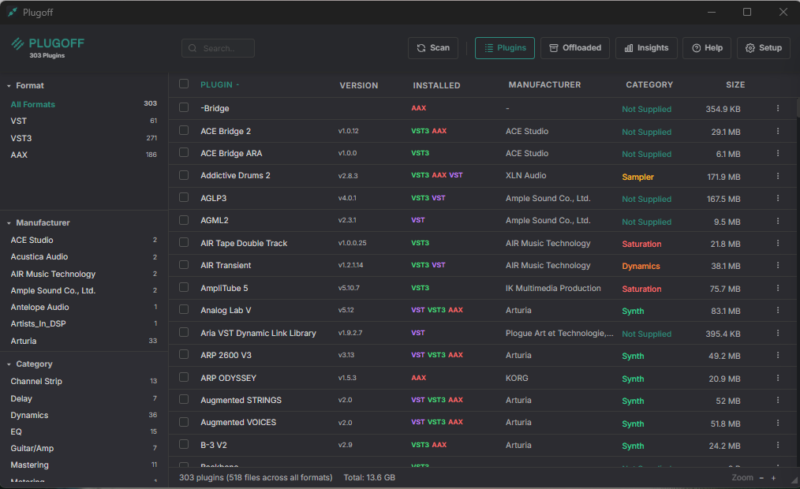The image size is (800, 489).
Task: Open the kebab menu for B-3 V2
Action: coord(778,445)
